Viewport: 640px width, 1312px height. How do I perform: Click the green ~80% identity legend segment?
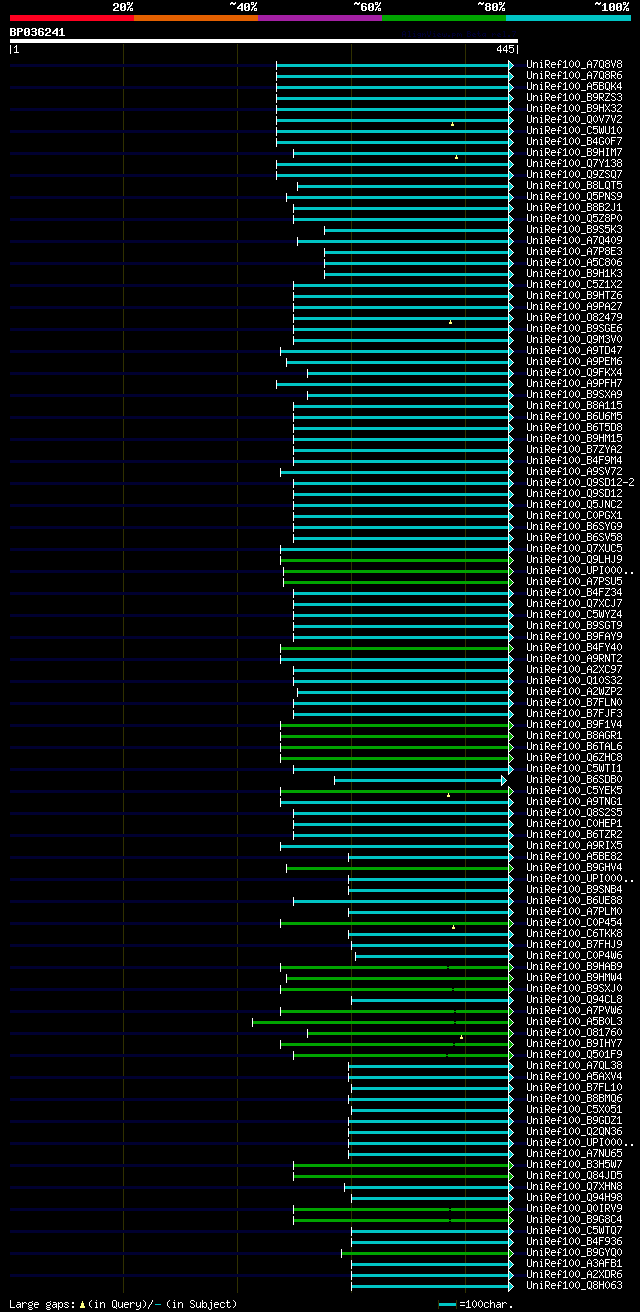[x=444, y=18]
